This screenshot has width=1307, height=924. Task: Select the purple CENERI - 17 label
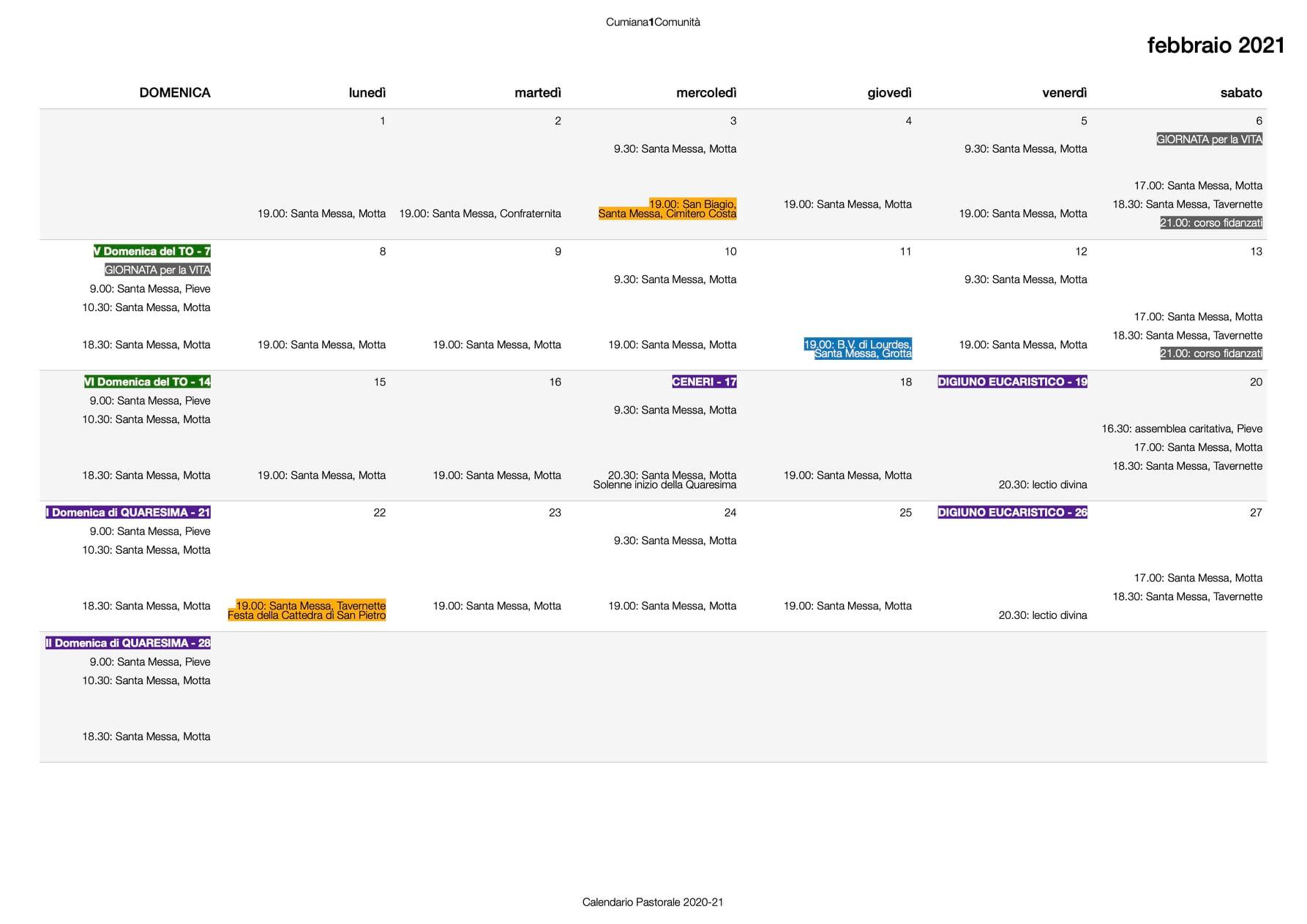point(704,382)
